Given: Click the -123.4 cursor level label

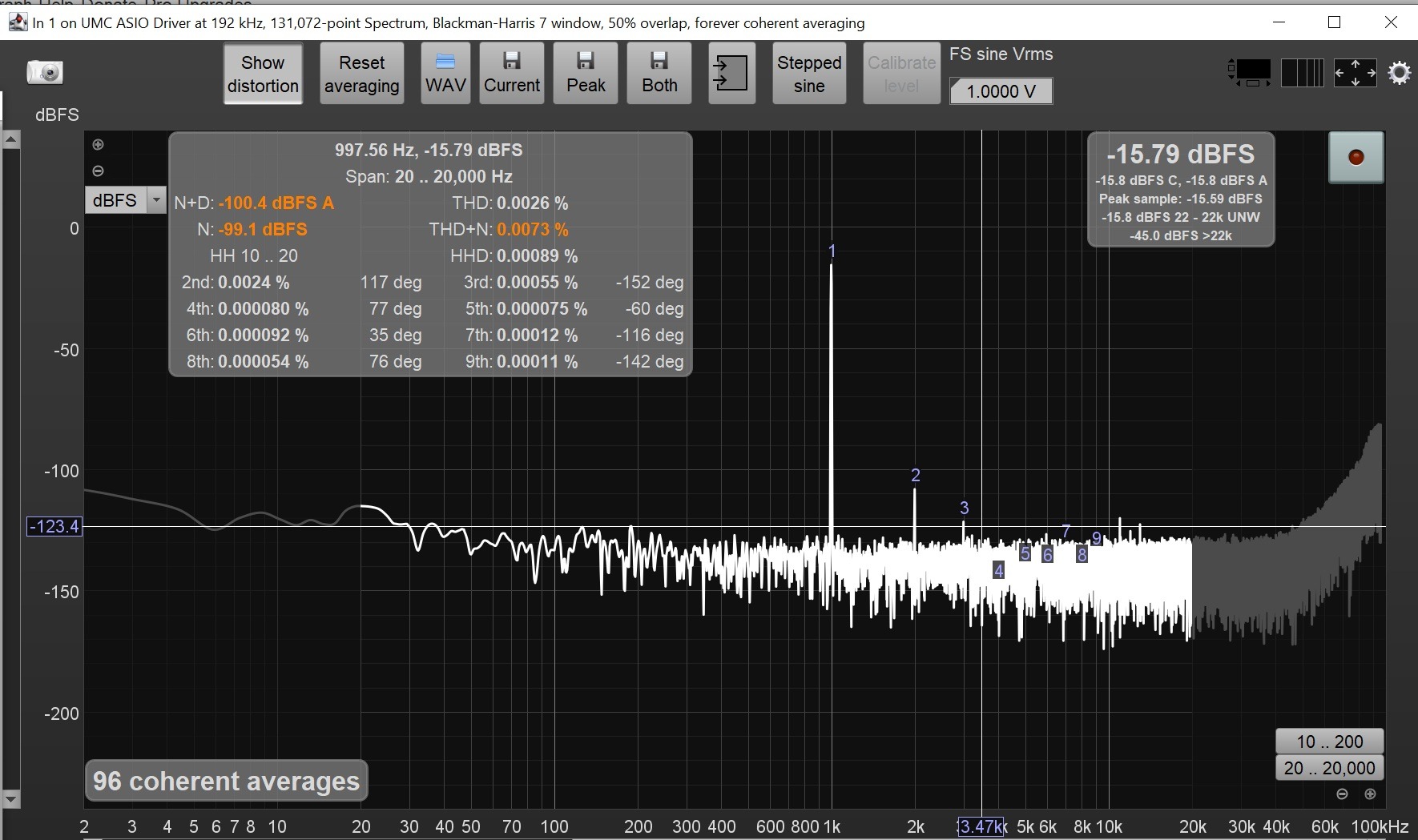Looking at the screenshot, I should pyautogui.click(x=54, y=526).
